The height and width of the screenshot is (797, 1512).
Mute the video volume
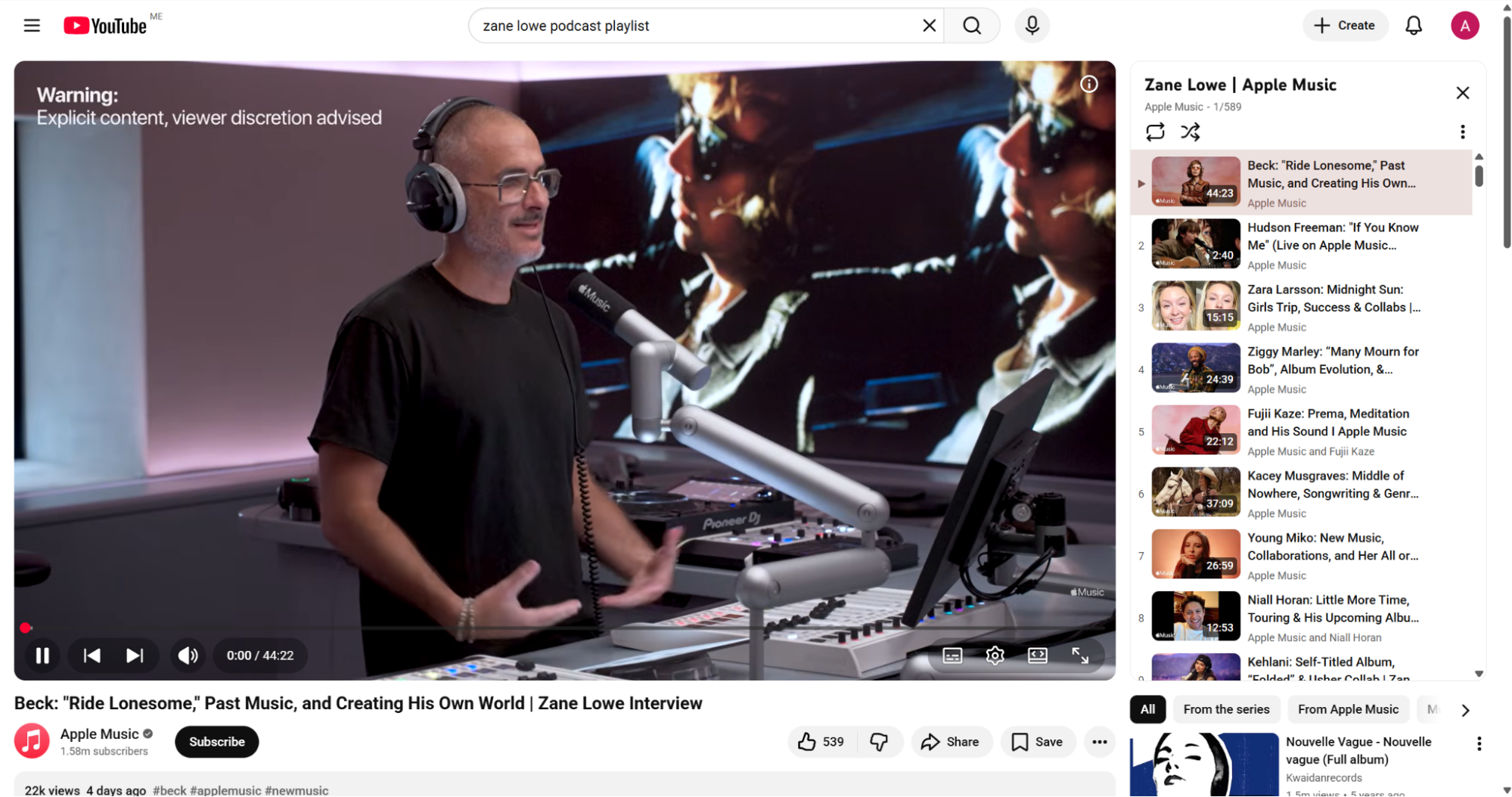coord(188,656)
